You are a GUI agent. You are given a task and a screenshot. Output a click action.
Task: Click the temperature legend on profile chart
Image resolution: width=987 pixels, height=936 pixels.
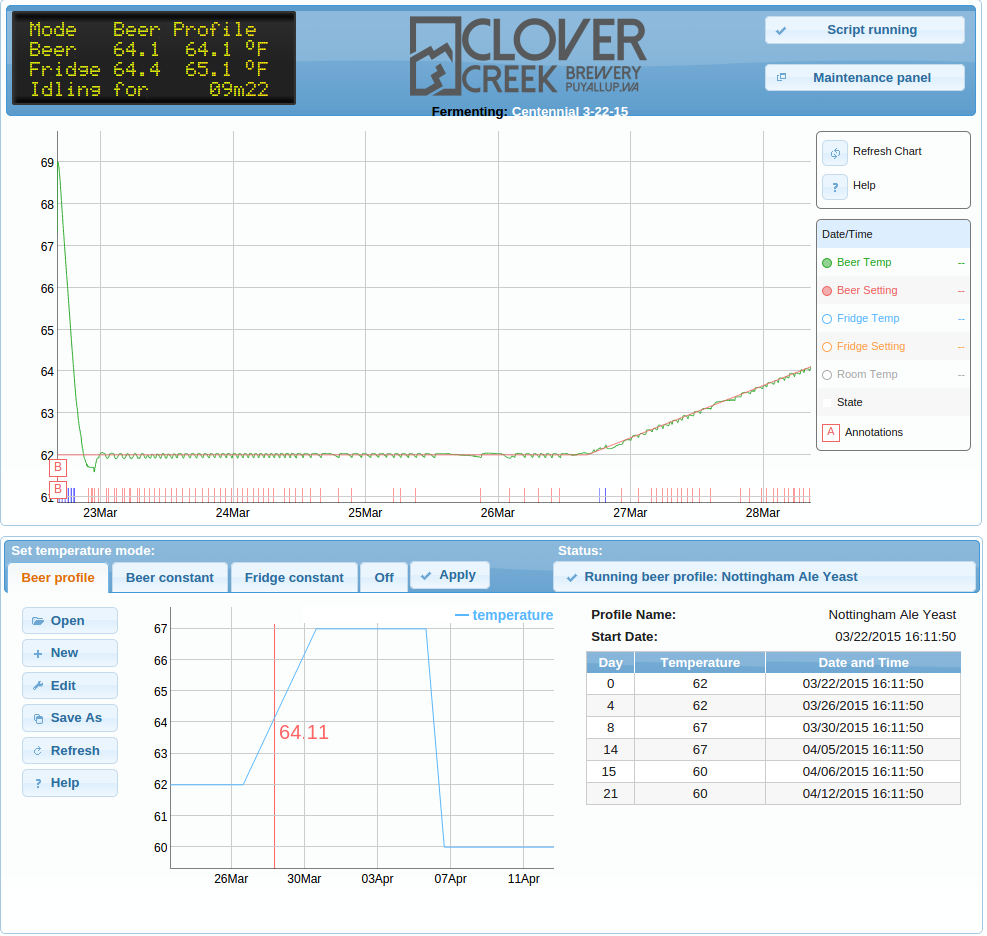point(504,616)
